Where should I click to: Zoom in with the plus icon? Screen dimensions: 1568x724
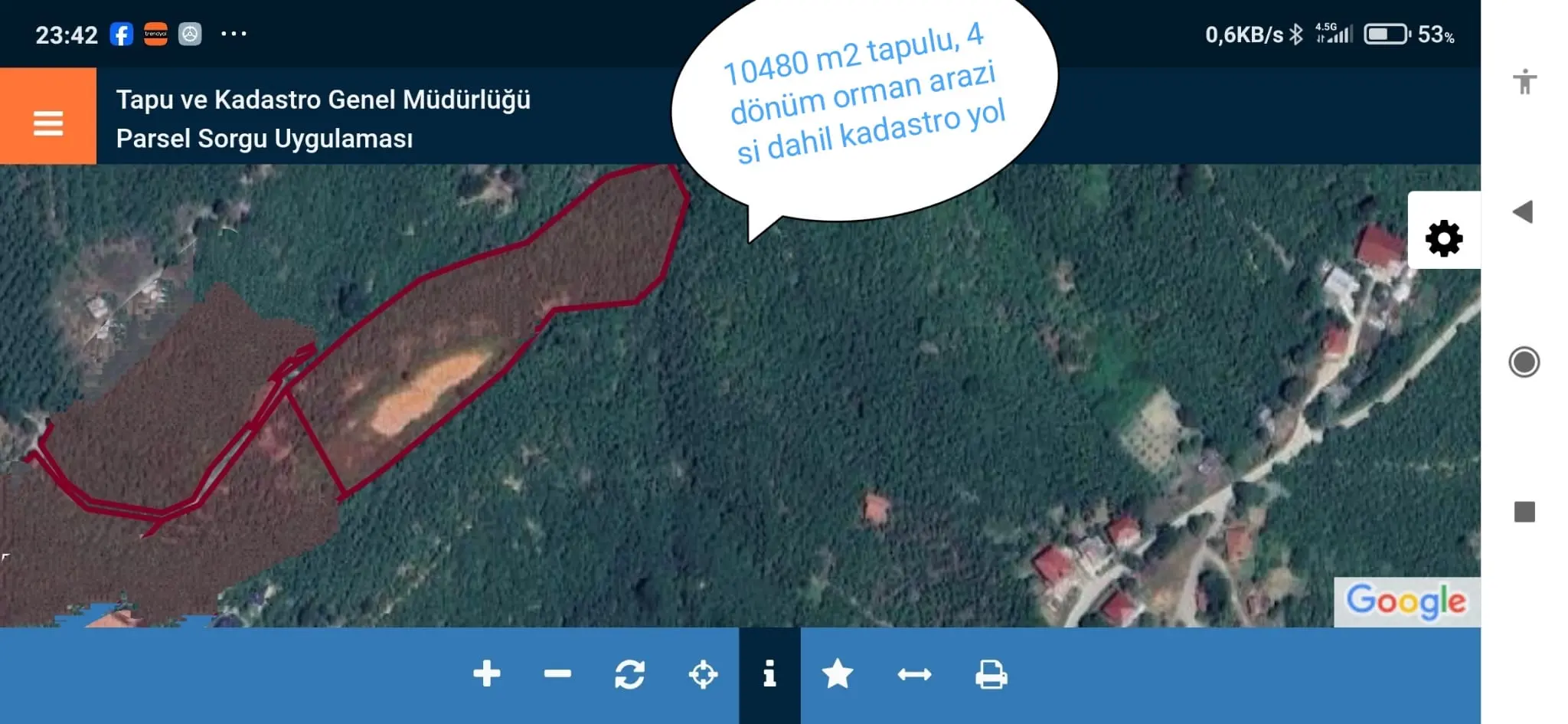point(486,674)
